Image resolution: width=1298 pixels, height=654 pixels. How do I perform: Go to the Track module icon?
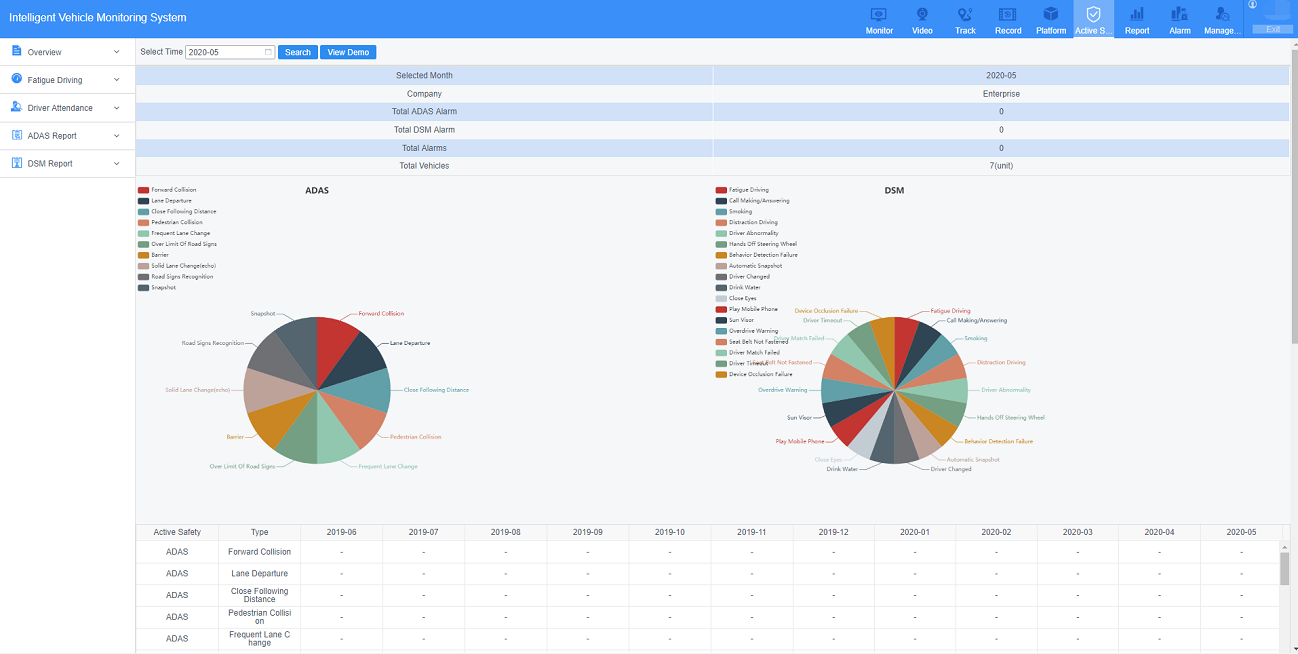click(965, 14)
